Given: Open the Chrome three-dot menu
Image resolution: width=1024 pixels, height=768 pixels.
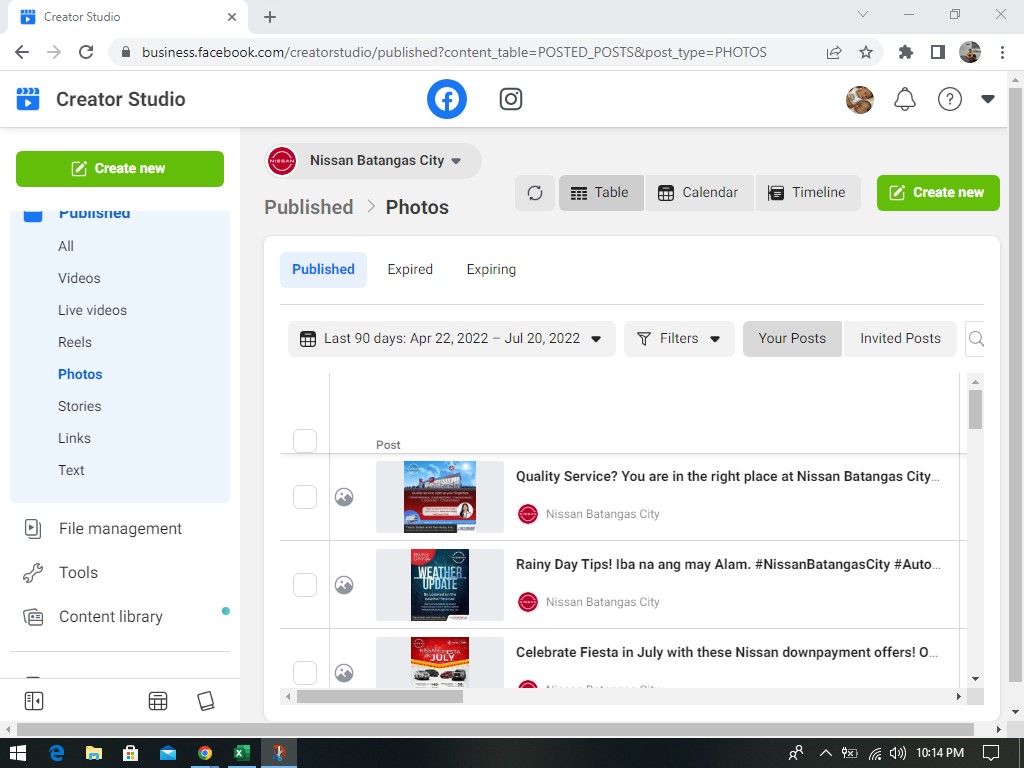Looking at the screenshot, I should point(1002,52).
